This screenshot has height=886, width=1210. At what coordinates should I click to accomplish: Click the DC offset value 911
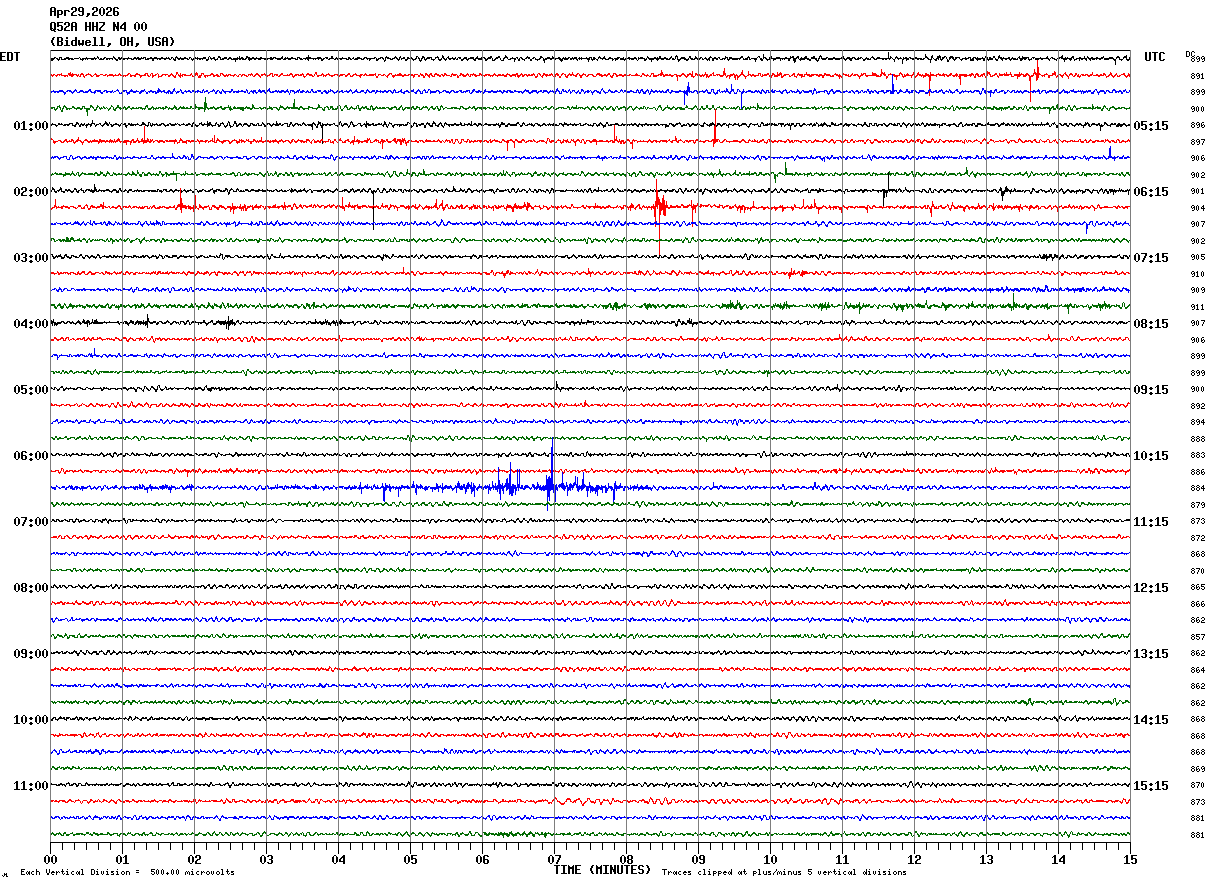1197,307
